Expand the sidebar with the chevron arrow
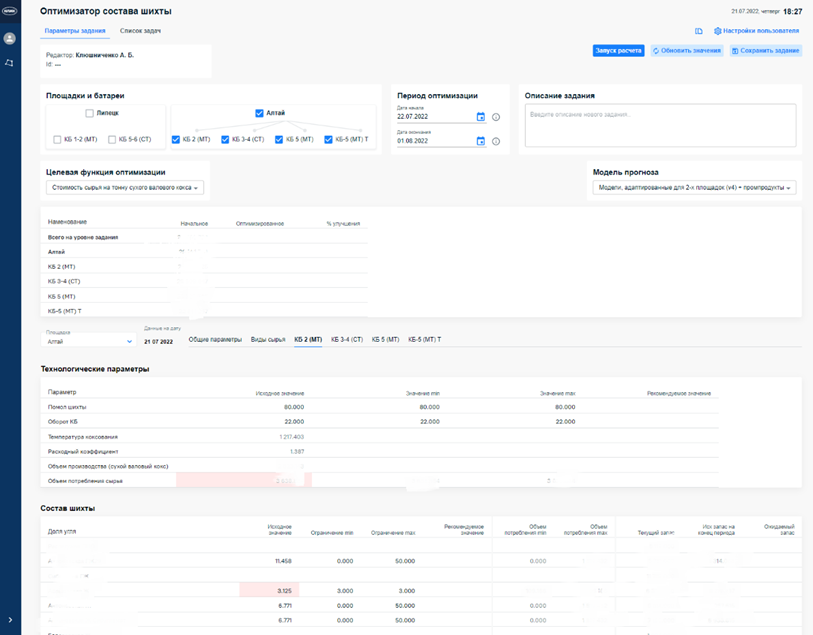Viewport: 813px width, 635px height. click(x=10, y=619)
